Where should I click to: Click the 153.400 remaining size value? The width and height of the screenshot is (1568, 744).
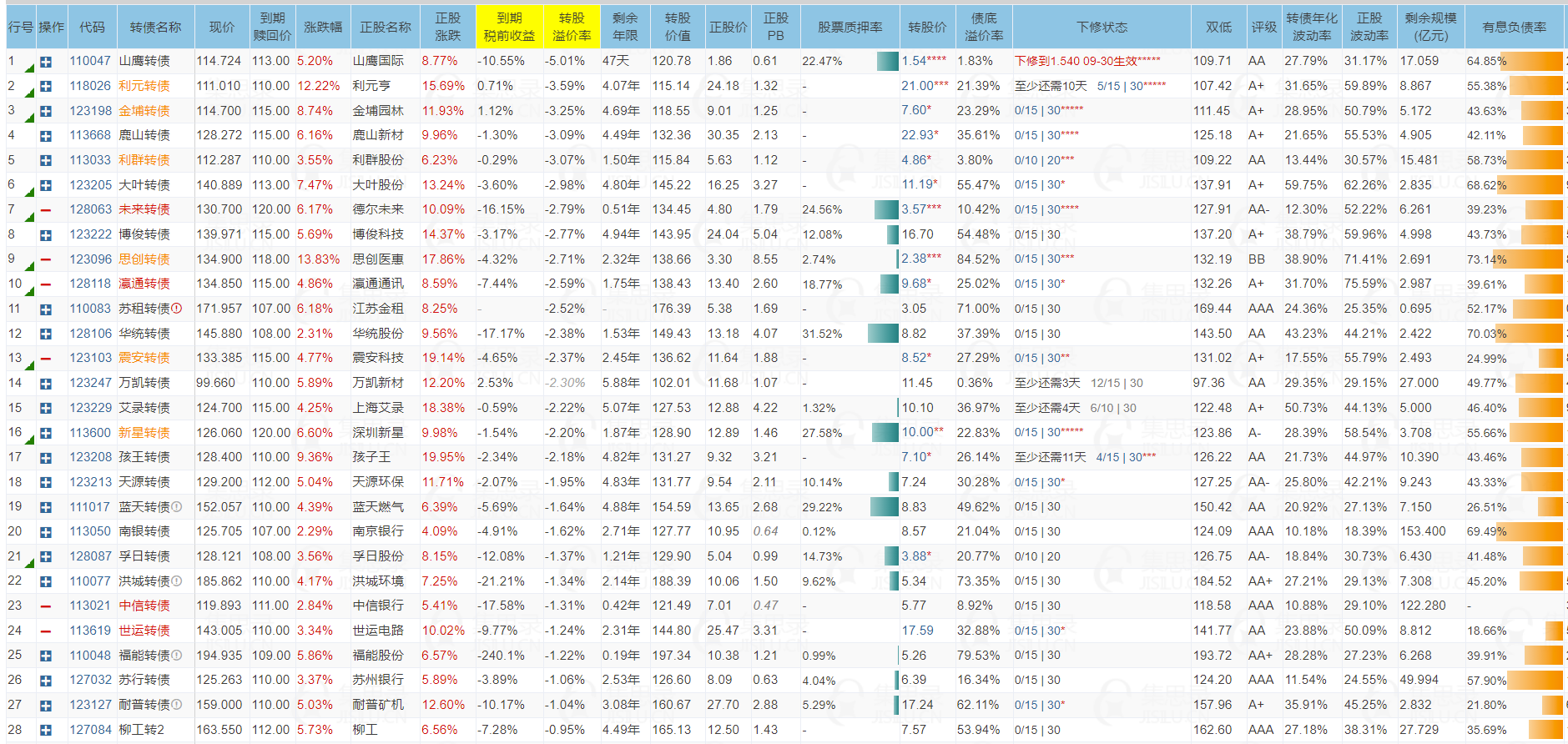(x=1423, y=532)
